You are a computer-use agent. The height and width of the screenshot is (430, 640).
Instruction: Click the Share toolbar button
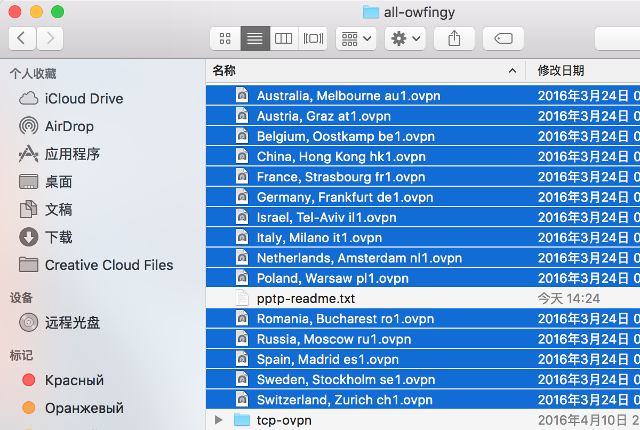[454, 38]
